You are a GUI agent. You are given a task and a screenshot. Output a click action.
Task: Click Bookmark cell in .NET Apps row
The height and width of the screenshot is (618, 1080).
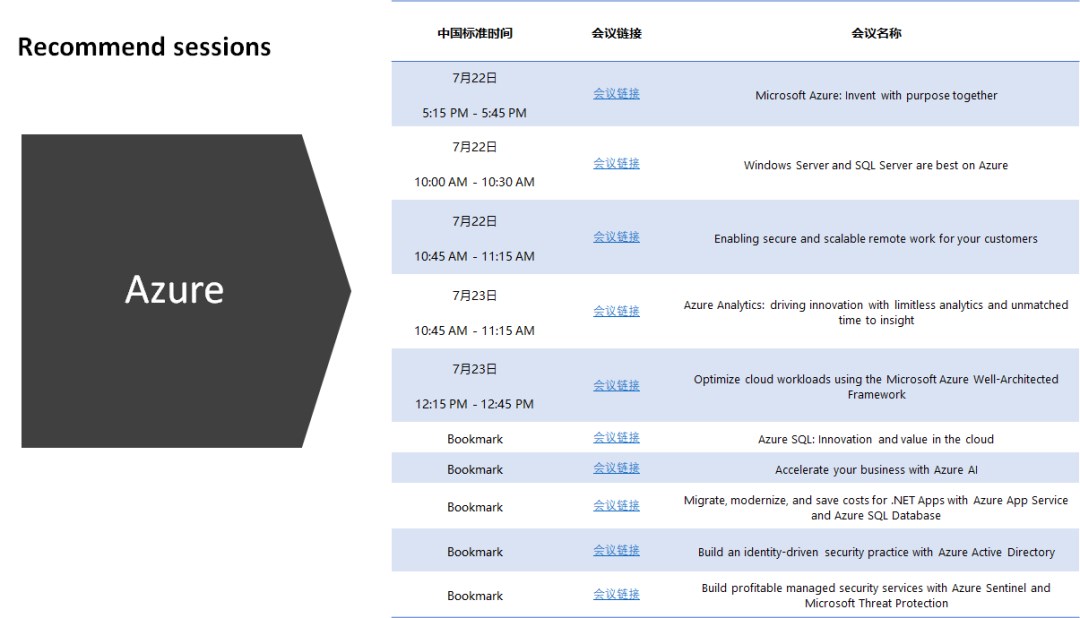point(475,507)
